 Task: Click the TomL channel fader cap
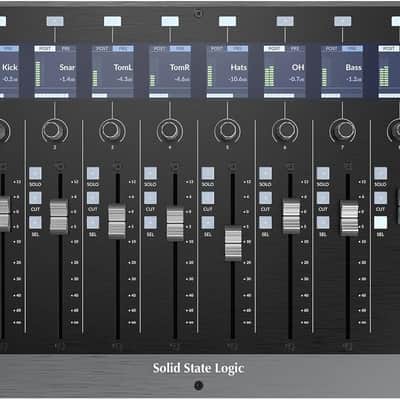pos(117,220)
